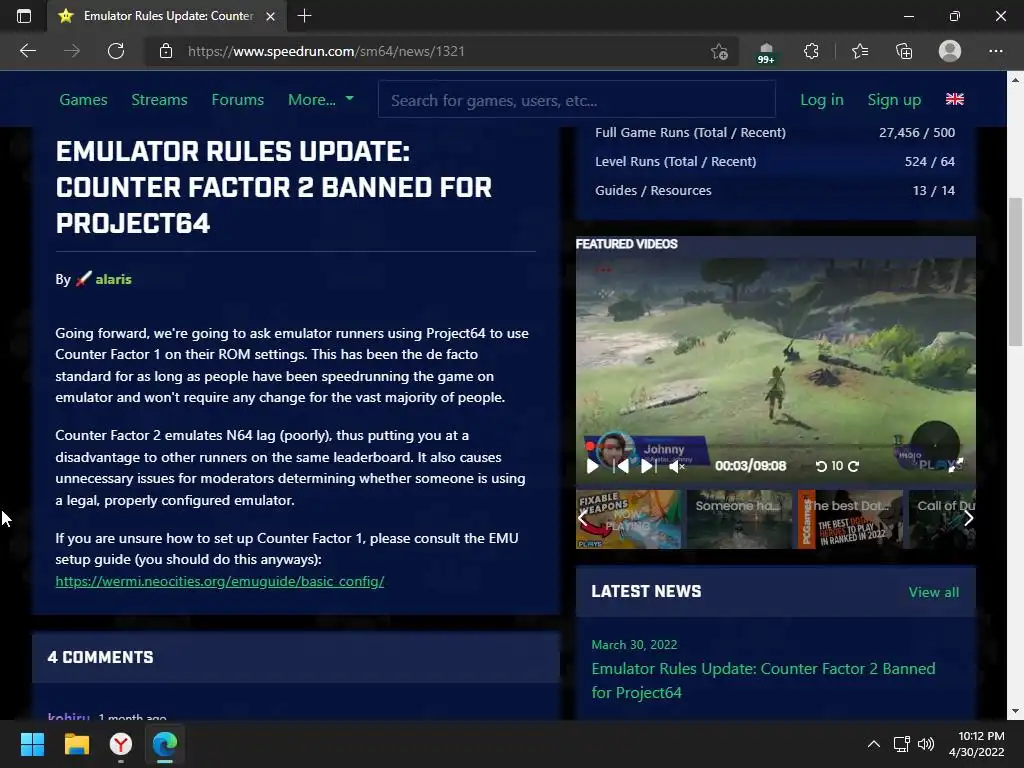This screenshot has height=768, width=1024.
Task: Open the Emulator Rules Update news link
Action: (763, 680)
